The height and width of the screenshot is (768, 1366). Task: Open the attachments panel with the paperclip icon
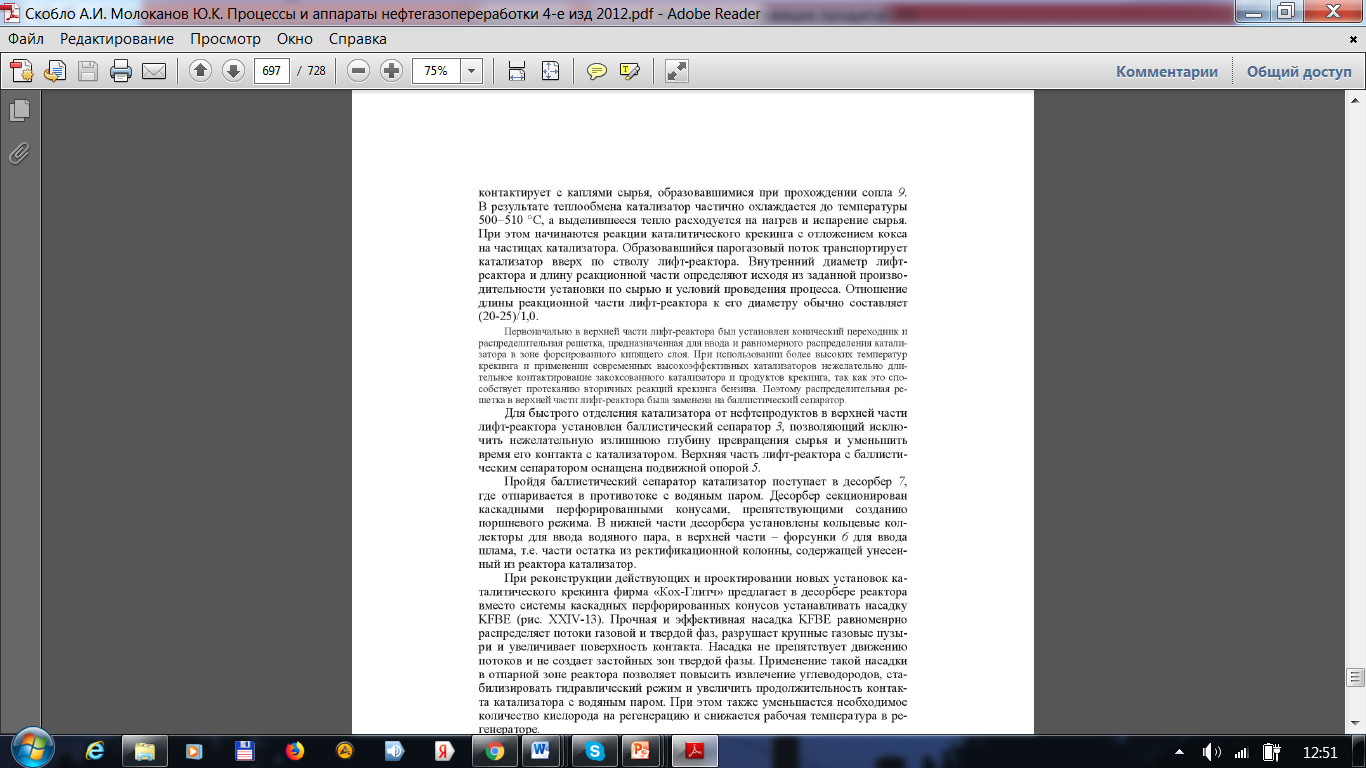[x=19, y=153]
